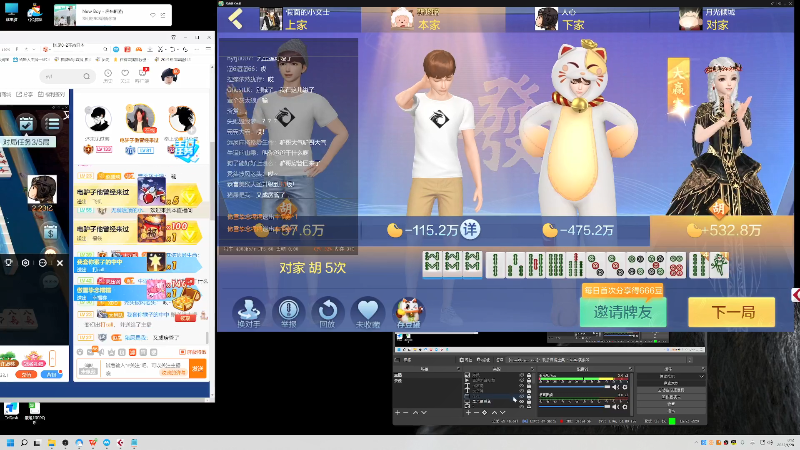Click the 举报 report icon
This screenshot has height=450, width=800.
(x=288, y=313)
